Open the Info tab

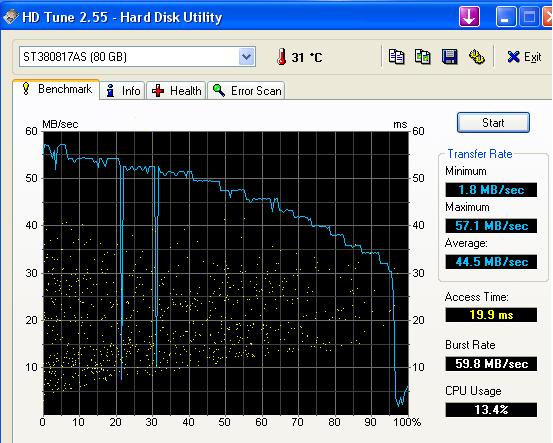coord(123,91)
